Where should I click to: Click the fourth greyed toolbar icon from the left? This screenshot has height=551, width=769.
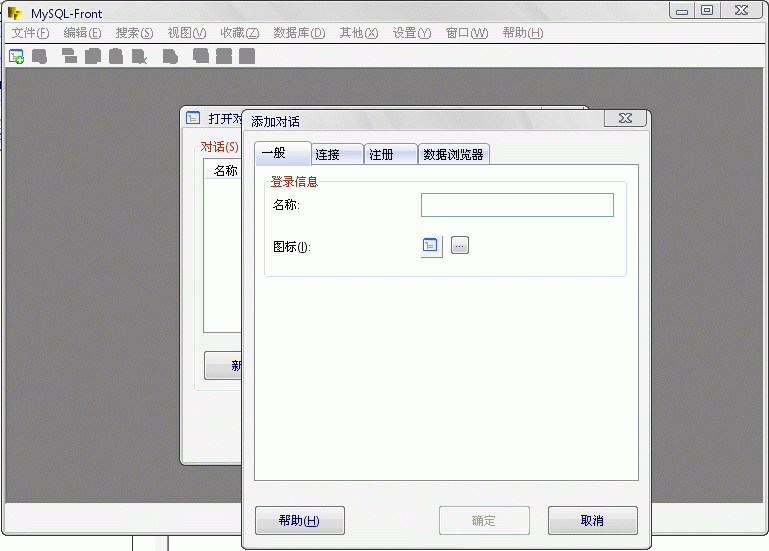click(93, 56)
